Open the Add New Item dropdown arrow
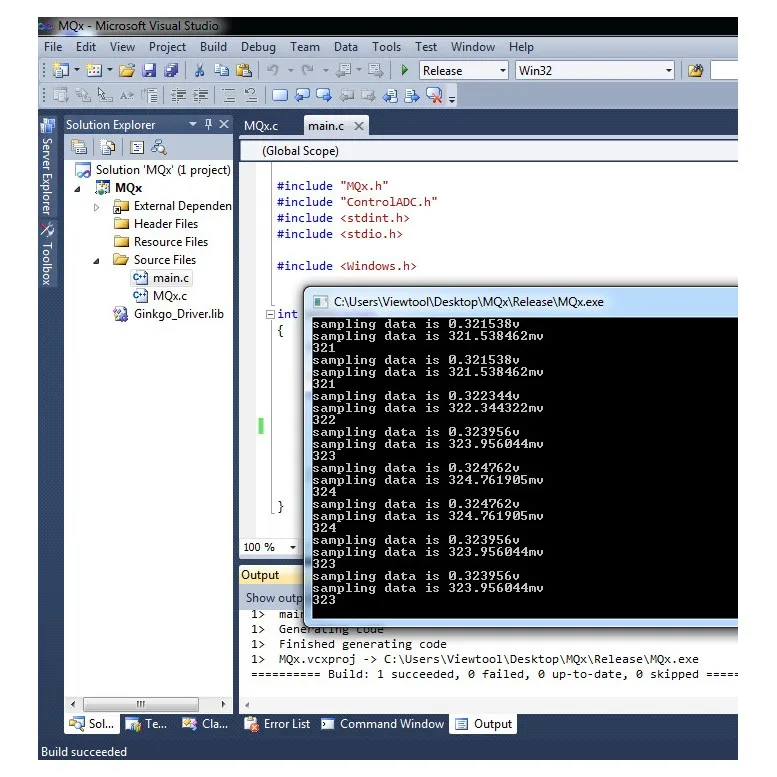The image size is (777, 777). click(x=110, y=70)
